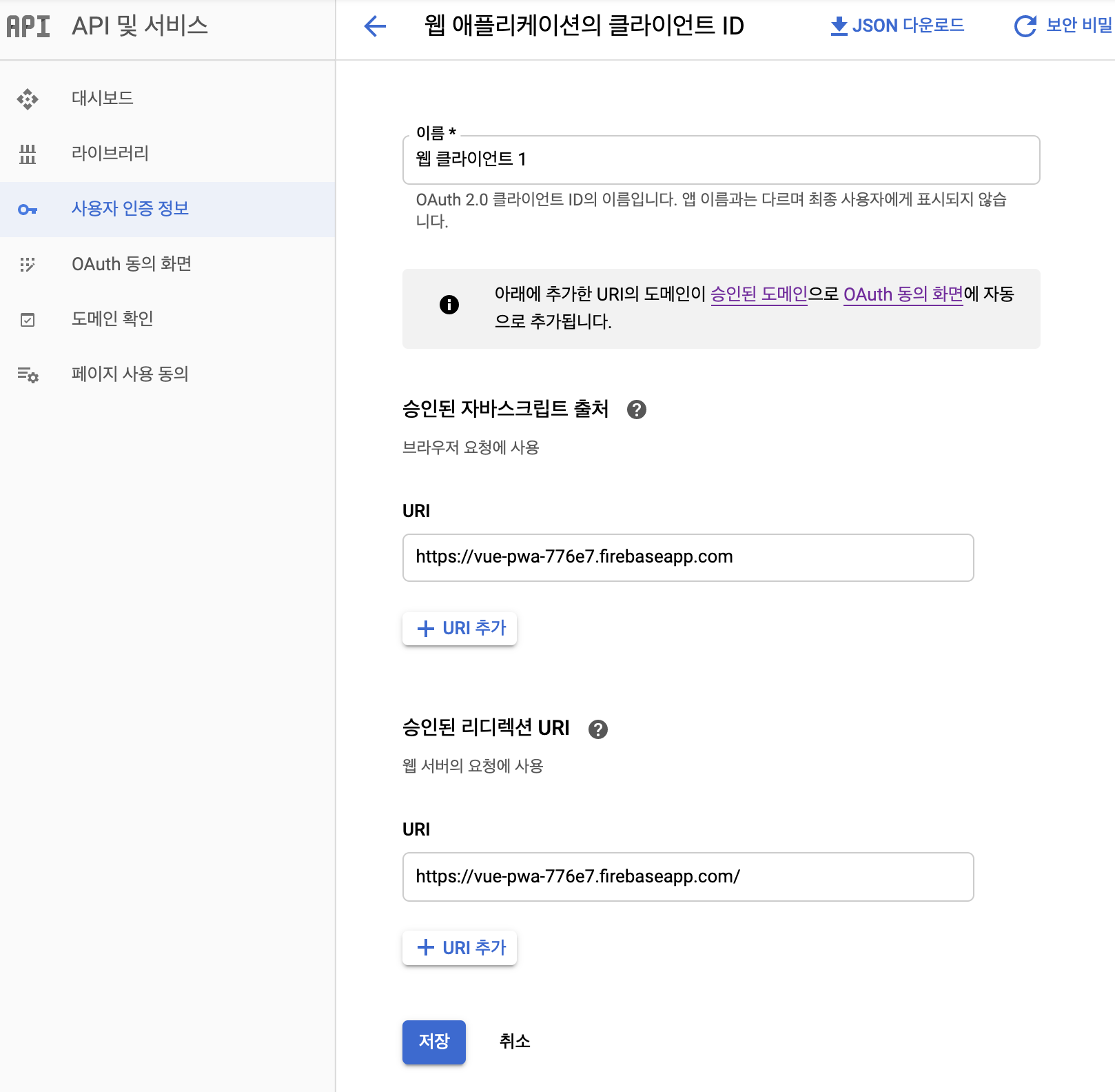Open 도메인 확인 menu item

point(167,319)
